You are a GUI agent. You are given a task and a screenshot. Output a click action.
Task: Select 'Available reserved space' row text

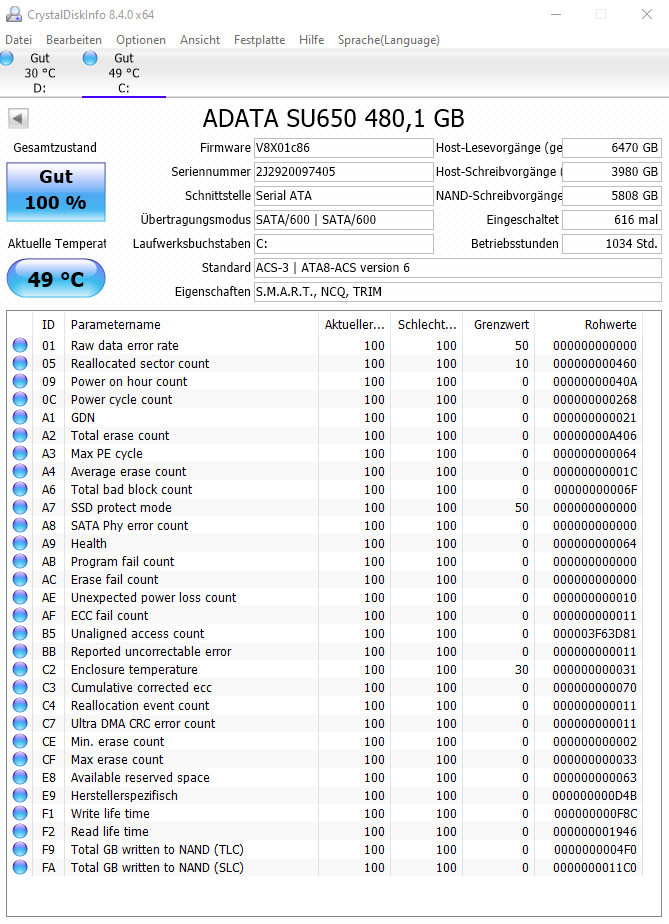coord(140,777)
